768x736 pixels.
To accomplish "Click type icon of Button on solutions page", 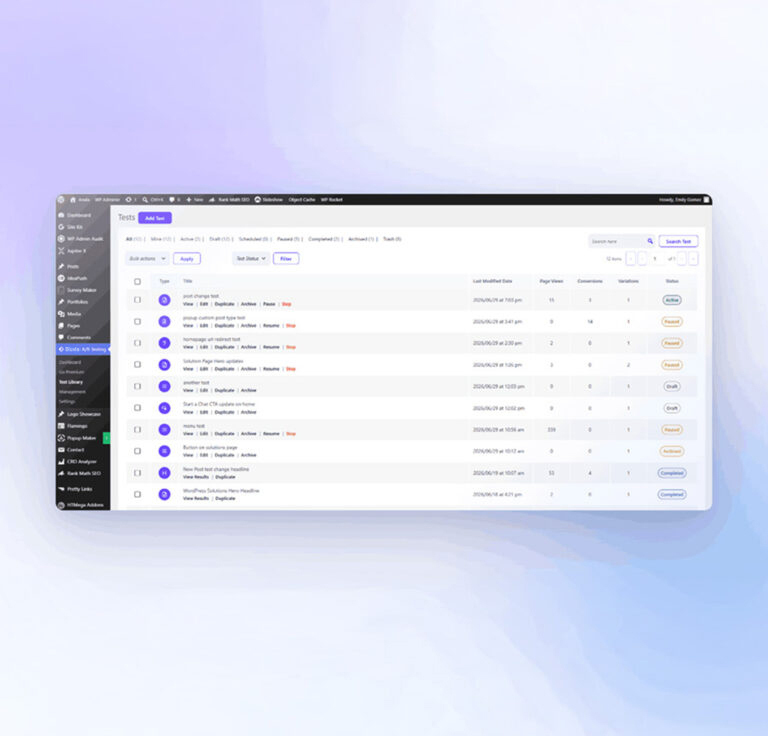I will click(x=165, y=451).
